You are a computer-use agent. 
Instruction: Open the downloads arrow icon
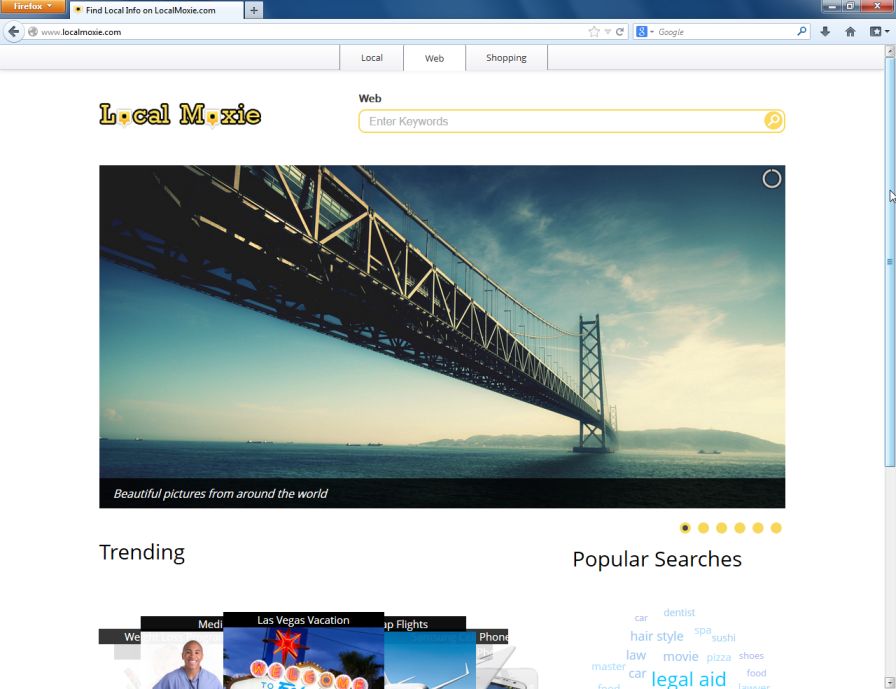pos(825,32)
